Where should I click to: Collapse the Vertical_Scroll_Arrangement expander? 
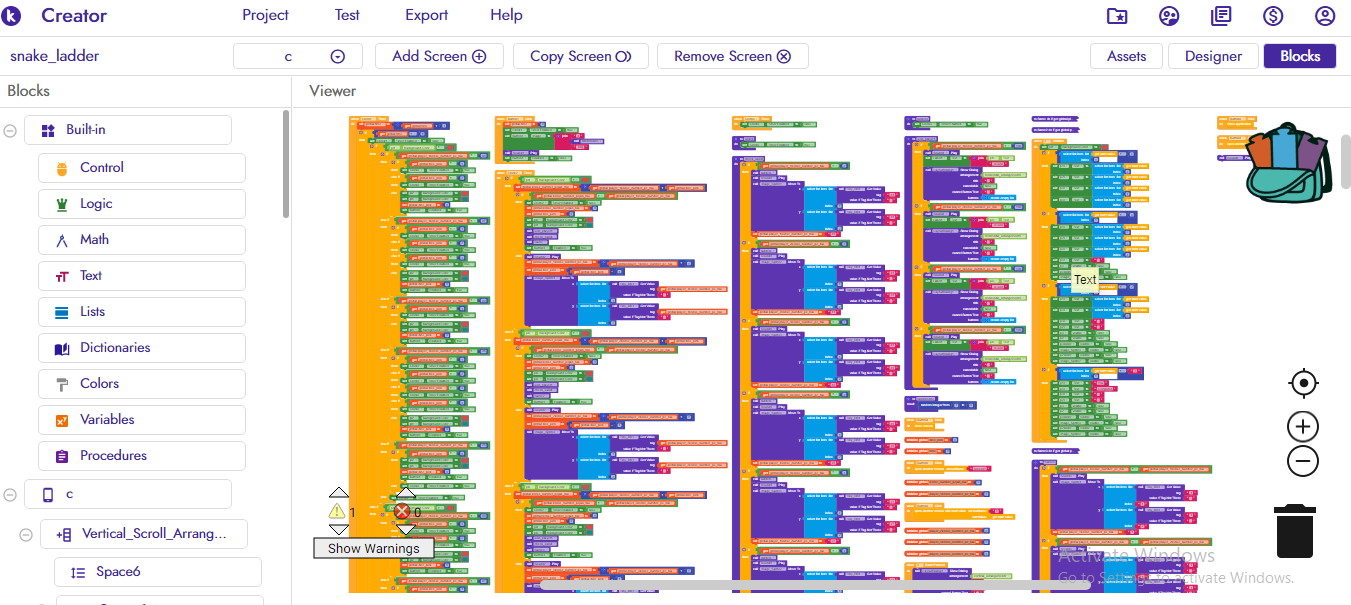pos(27,535)
